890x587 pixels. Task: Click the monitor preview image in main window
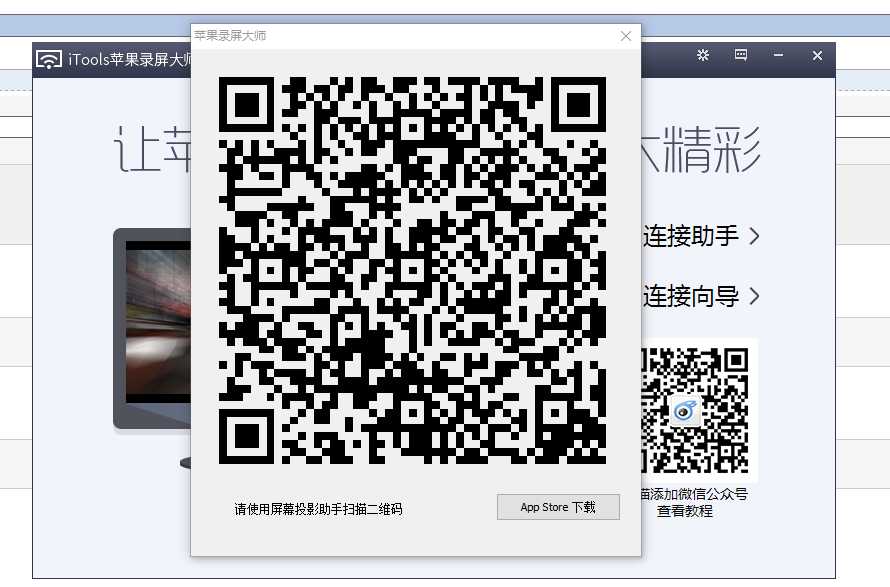152,328
